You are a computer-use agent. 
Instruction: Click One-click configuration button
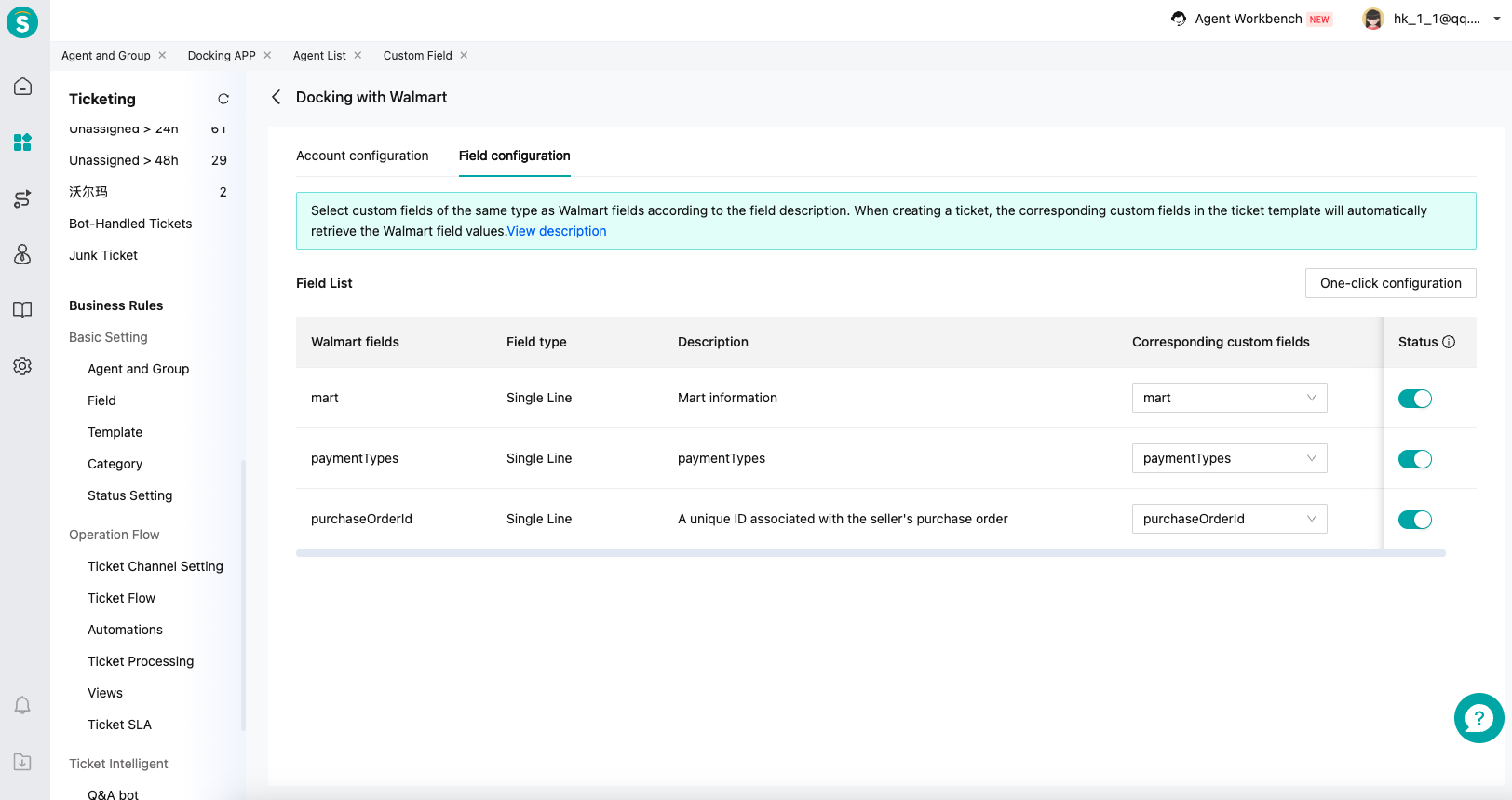click(x=1391, y=283)
